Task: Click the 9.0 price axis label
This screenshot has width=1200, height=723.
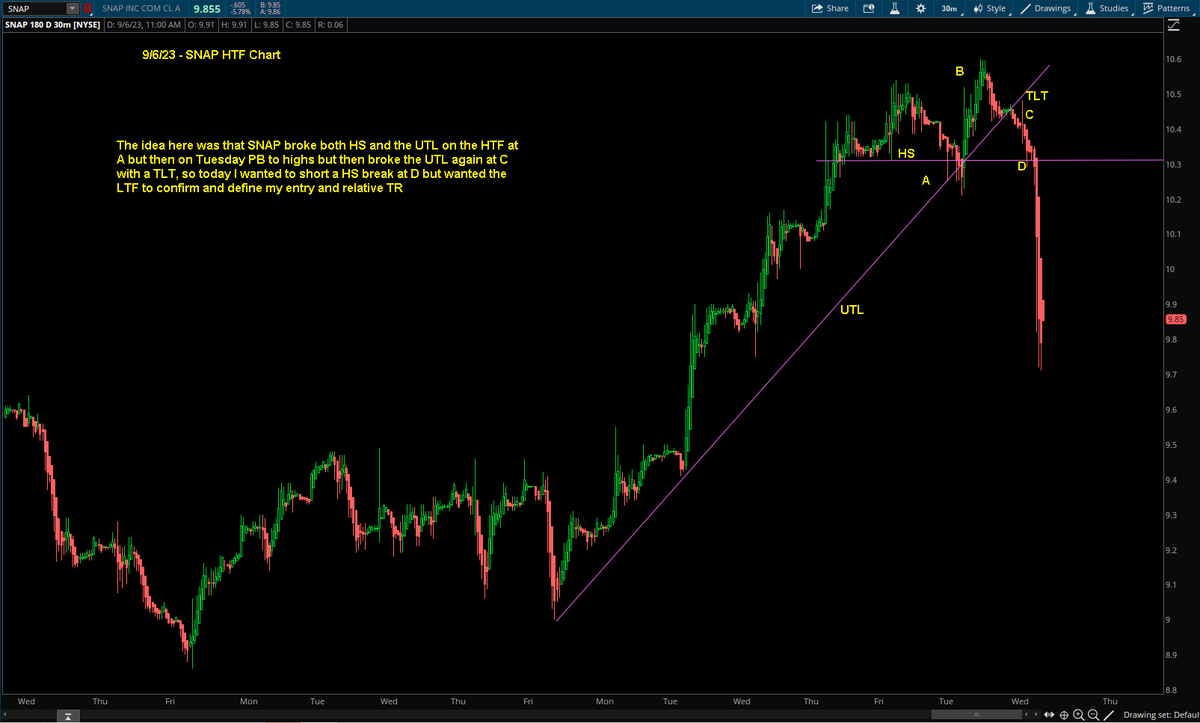Action: [1170, 620]
